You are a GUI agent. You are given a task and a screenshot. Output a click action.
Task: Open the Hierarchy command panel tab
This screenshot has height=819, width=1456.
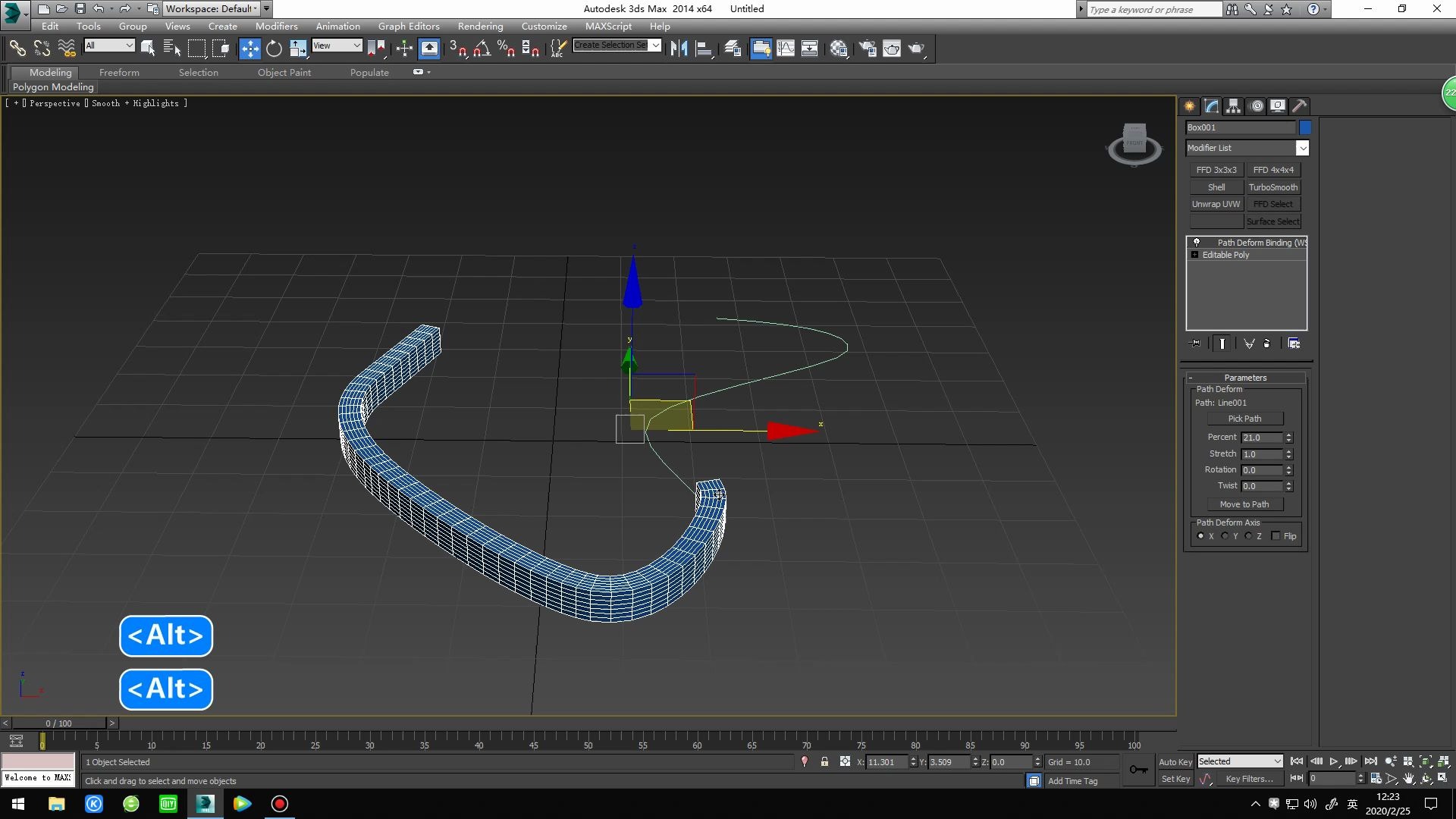point(1234,106)
